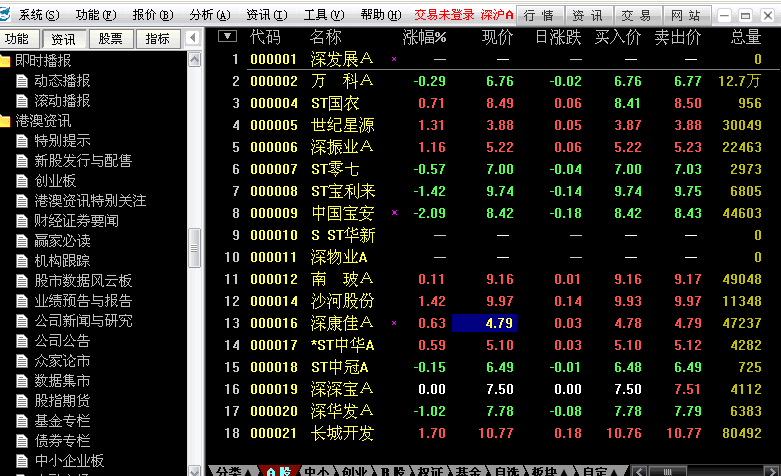This screenshot has height=476, width=781.
Task: Switch to the 中小 bottom tab
Action: pos(317,471)
